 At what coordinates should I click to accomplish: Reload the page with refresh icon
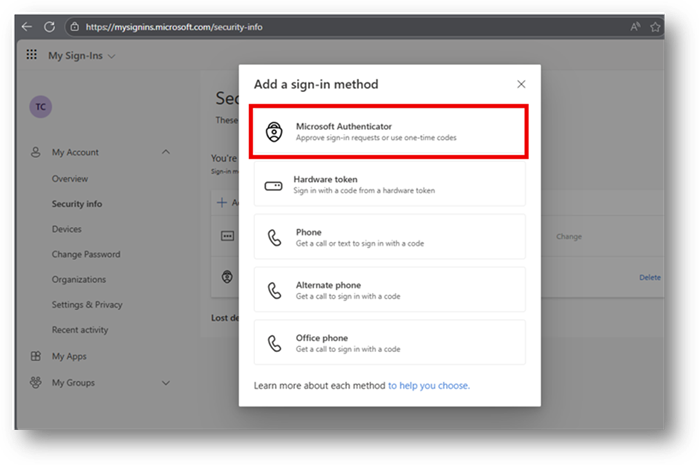pos(50,27)
